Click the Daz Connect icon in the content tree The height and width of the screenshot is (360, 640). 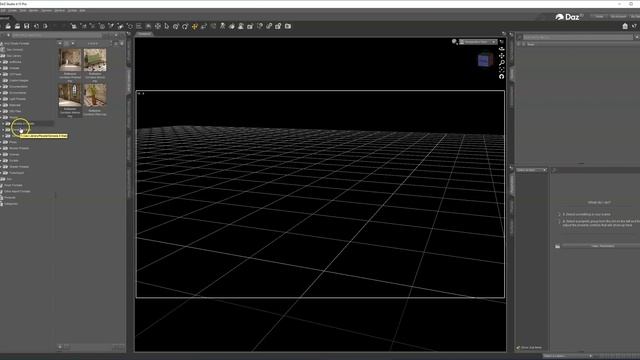point(2,49)
